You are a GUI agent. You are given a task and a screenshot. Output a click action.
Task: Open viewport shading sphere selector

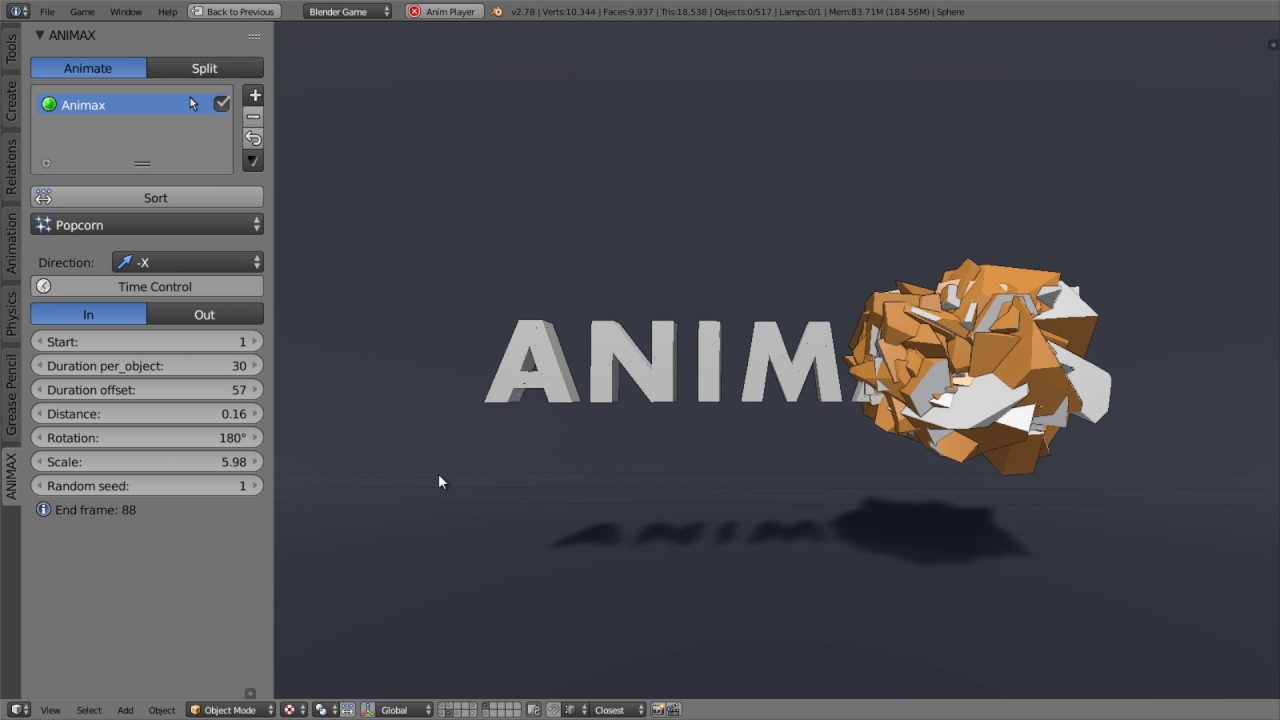click(294, 710)
